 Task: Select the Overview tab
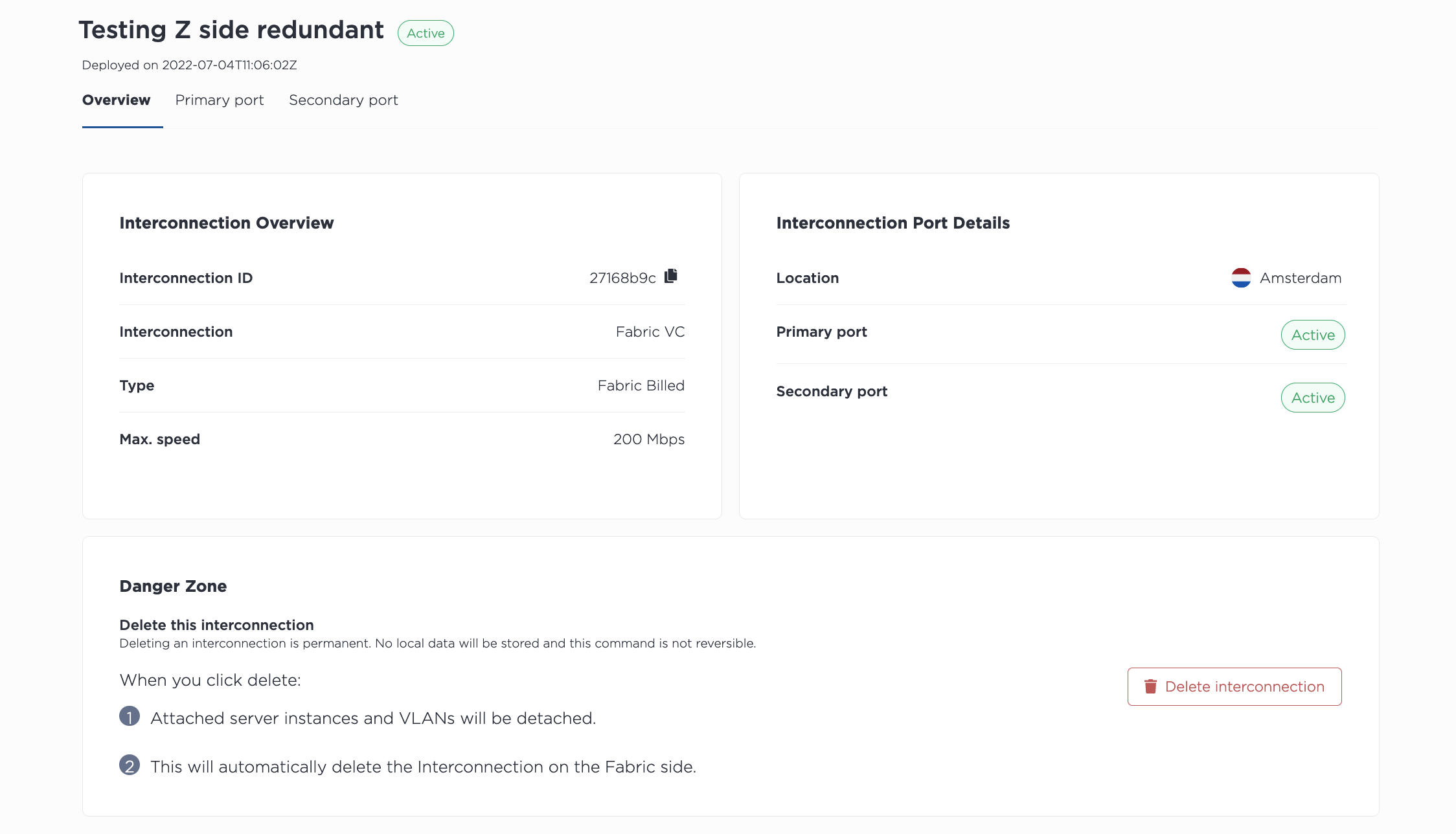tap(117, 100)
